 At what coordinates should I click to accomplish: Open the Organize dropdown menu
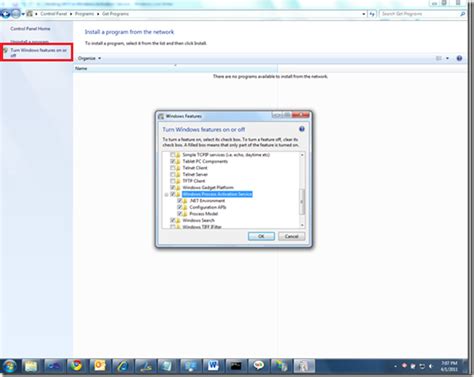[89, 58]
